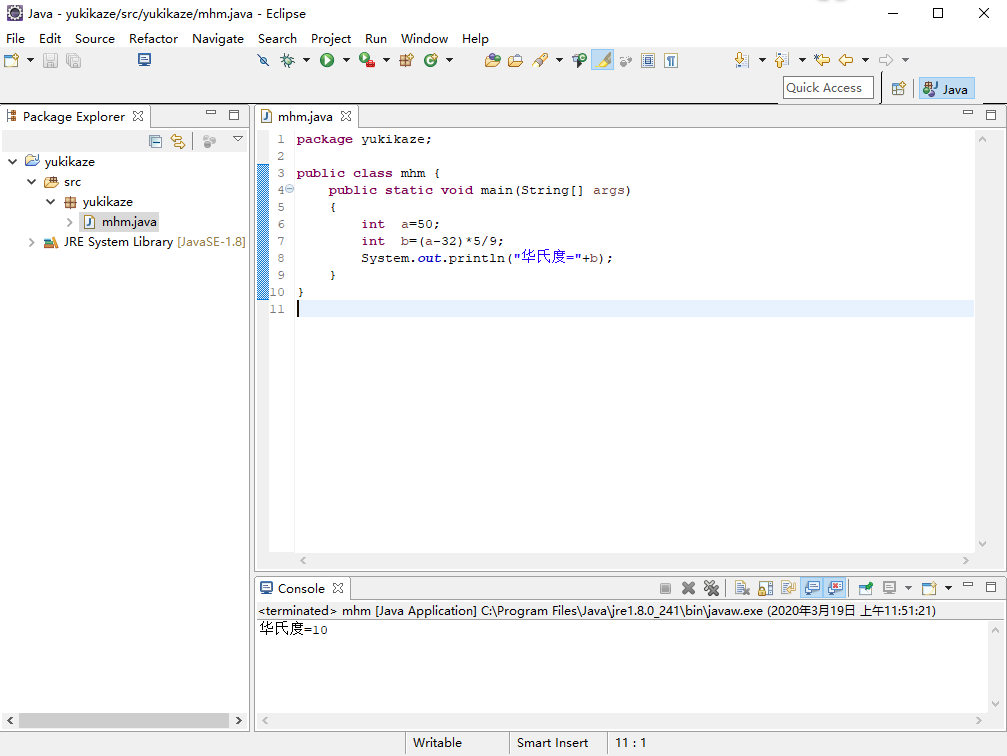Click Skip All Breakpoints icon
Viewport: 1007px width, 756px height.
(263, 60)
